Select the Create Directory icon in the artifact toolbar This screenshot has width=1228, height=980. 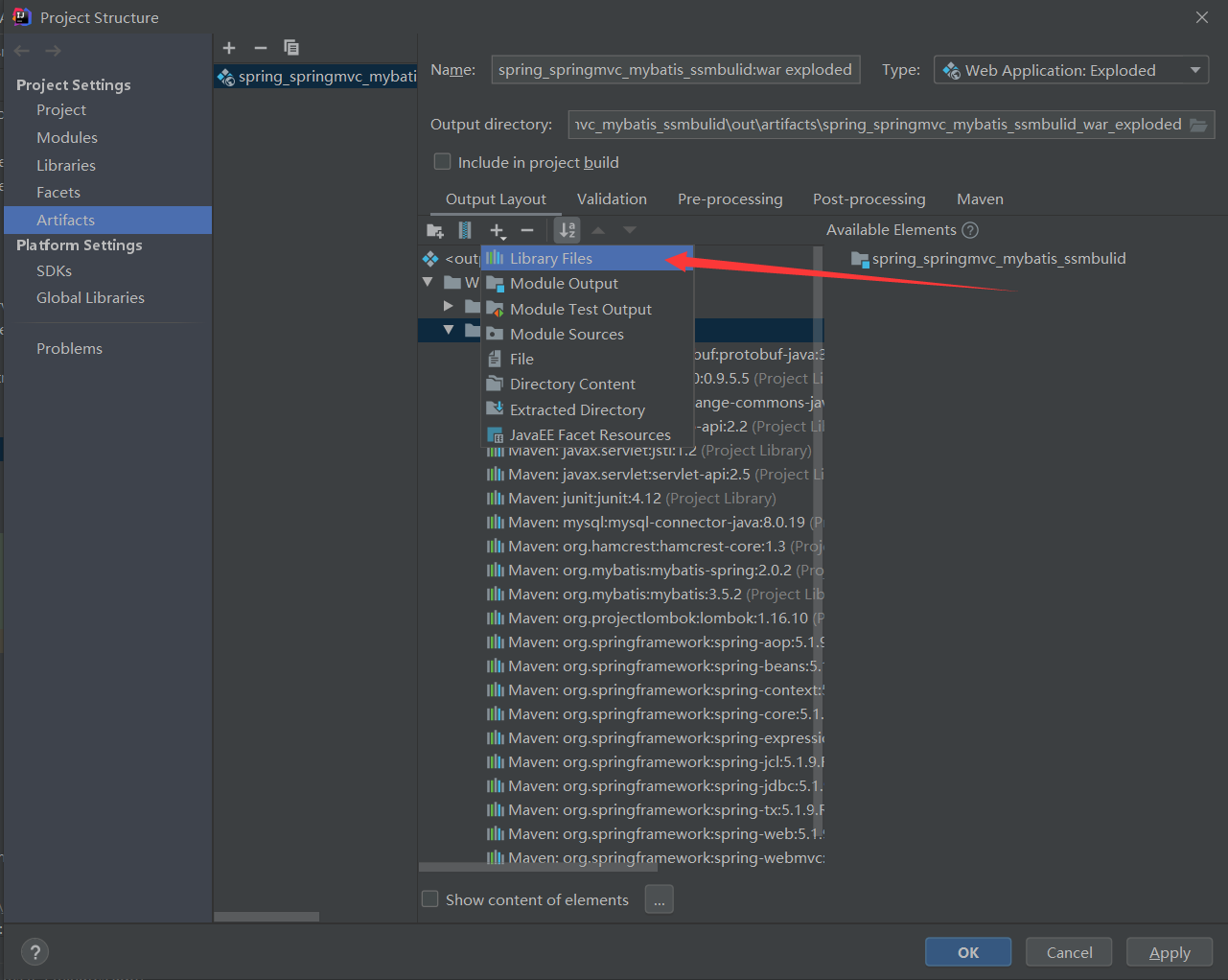point(435,230)
